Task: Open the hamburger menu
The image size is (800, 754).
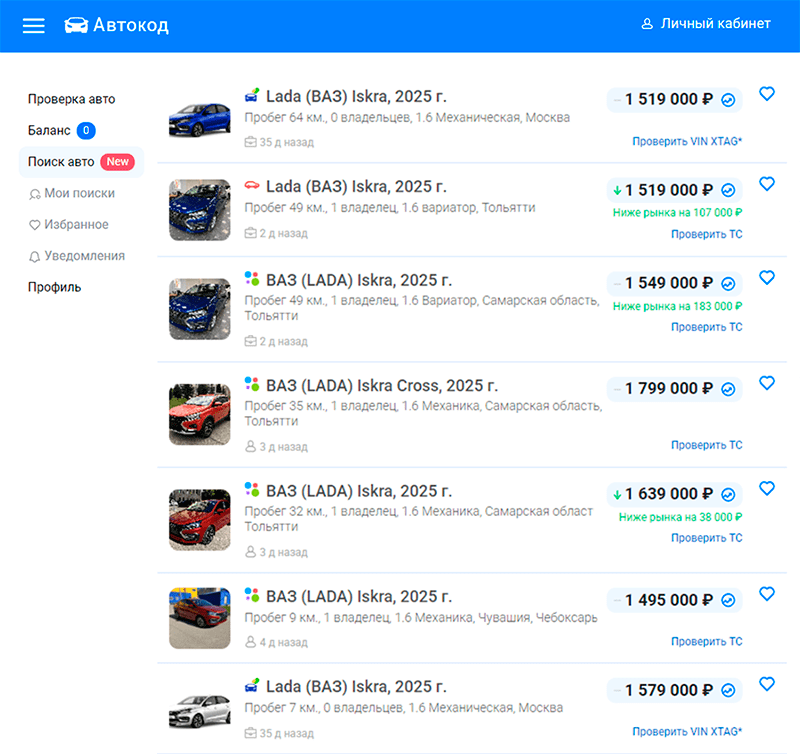Action: point(34,25)
